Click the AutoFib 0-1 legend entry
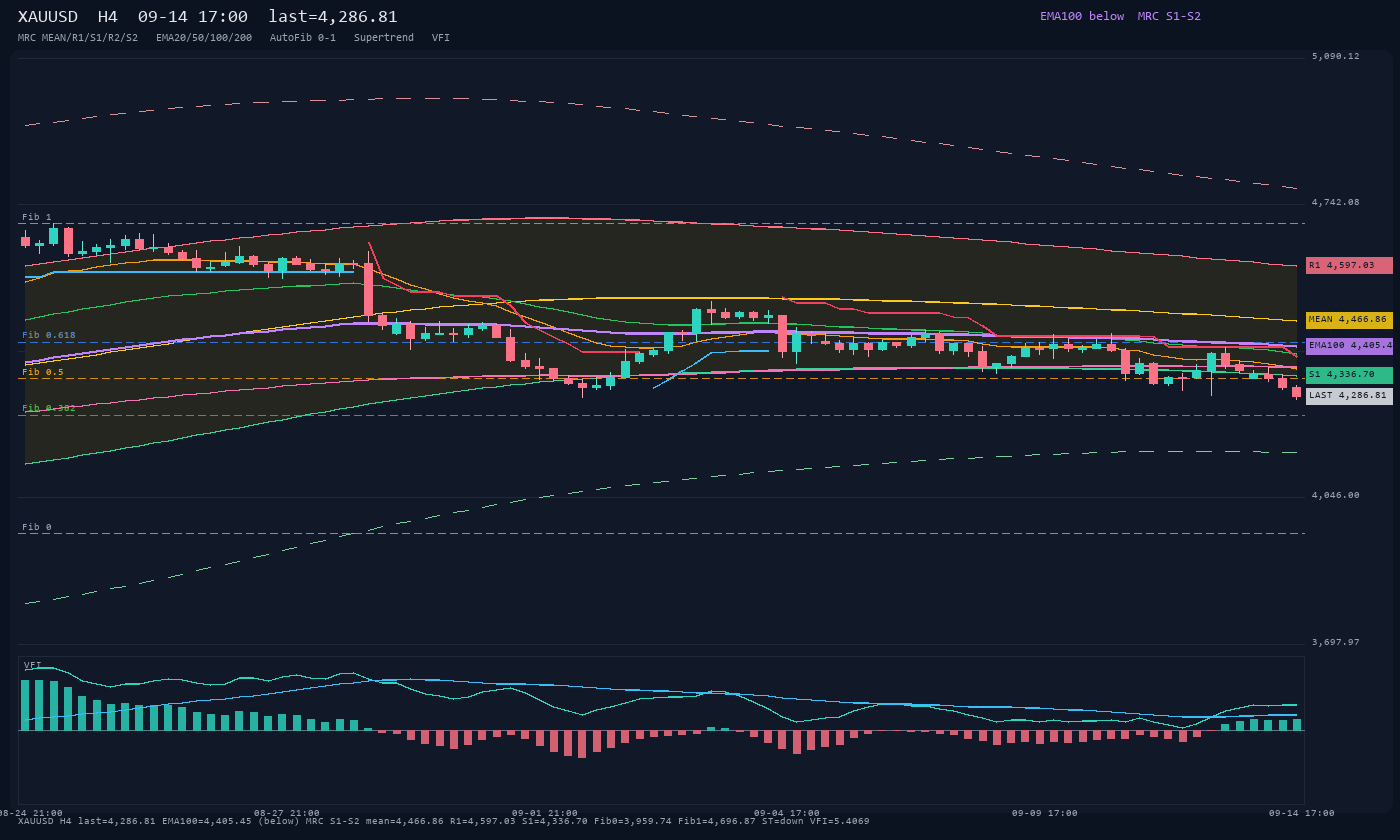 click(x=303, y=38)
